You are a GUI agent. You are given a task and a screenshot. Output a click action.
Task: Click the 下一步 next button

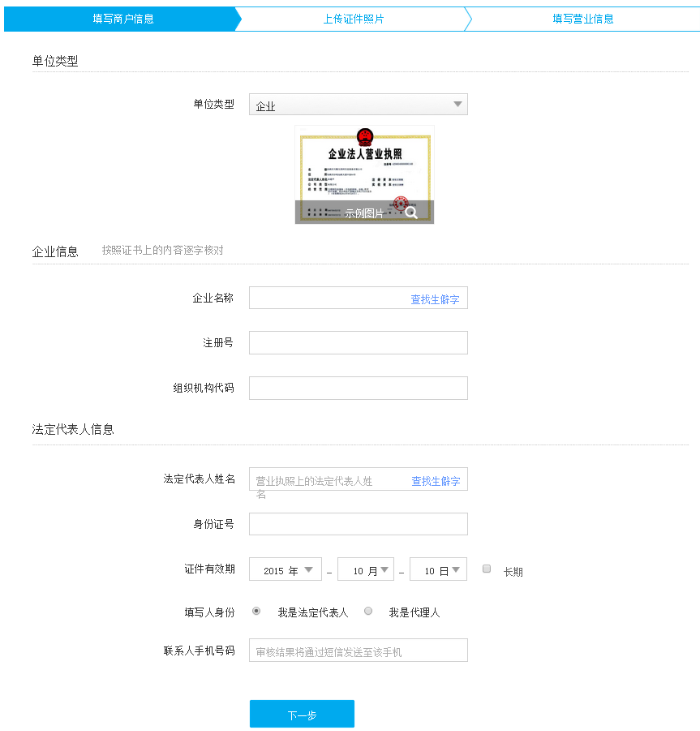tap(302, 714)
